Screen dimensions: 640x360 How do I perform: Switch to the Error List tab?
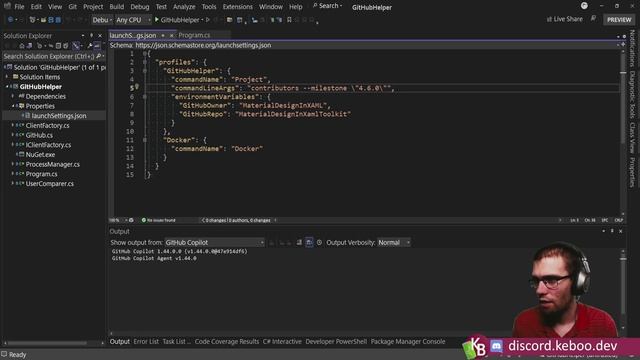(x=146, y=342)
